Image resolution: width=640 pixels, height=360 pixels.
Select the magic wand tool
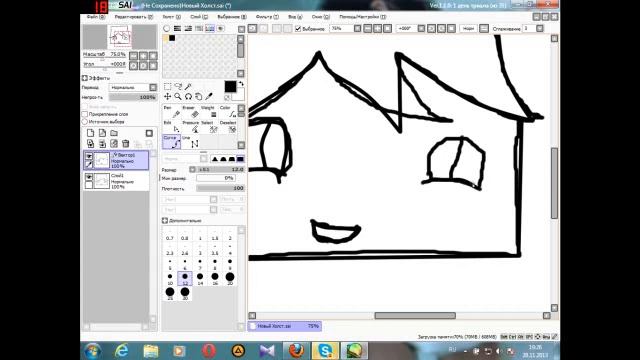click(188, 87)
